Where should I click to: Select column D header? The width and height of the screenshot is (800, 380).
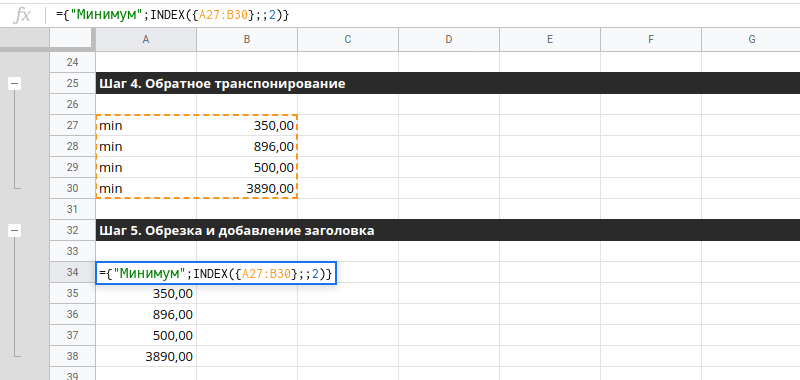point(449,39)
